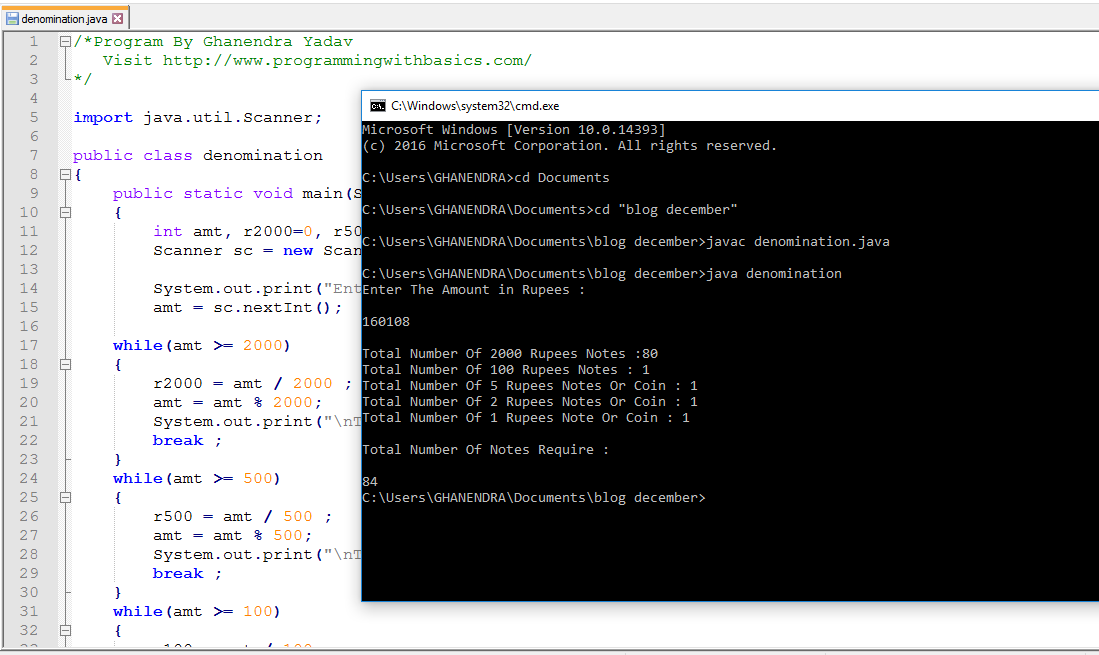Collapse the while 500 loop fold at line 25
The width and height of the screenshot is (1099, 655).
65,497
